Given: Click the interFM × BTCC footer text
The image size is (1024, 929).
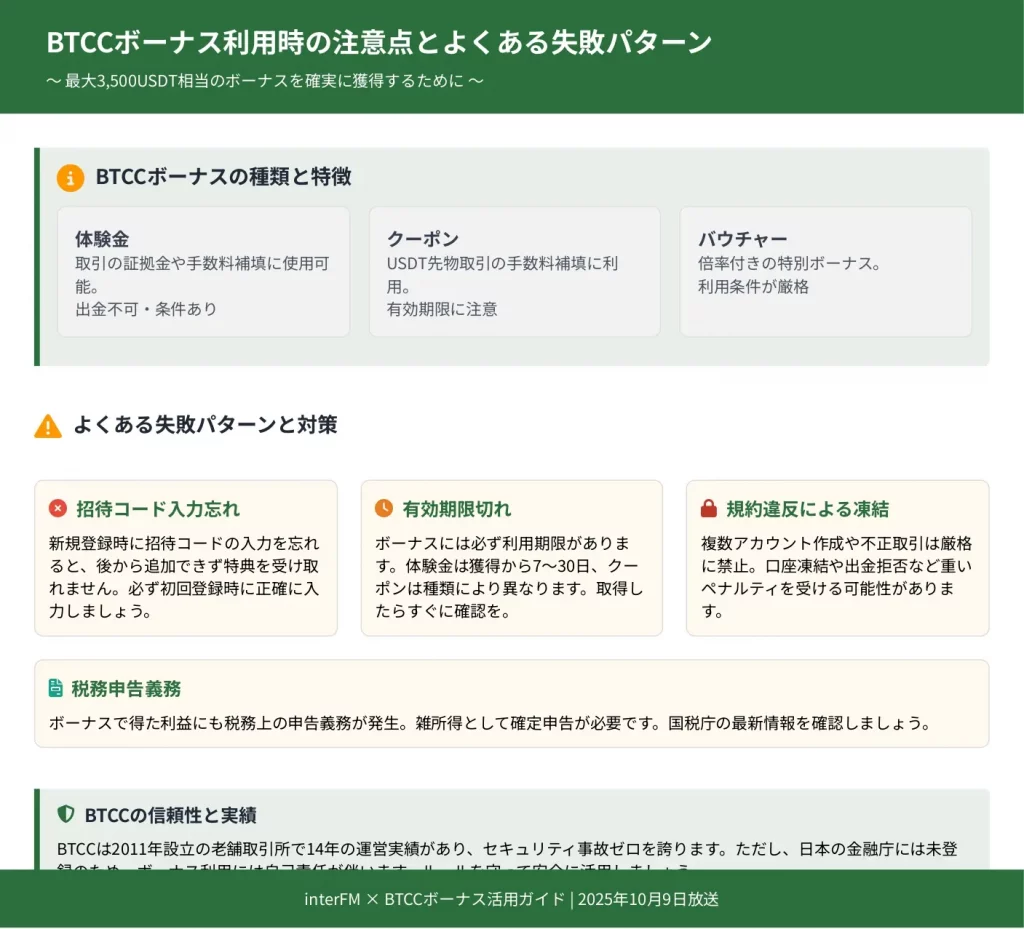Looking at the screenshot, I should 511,899.
